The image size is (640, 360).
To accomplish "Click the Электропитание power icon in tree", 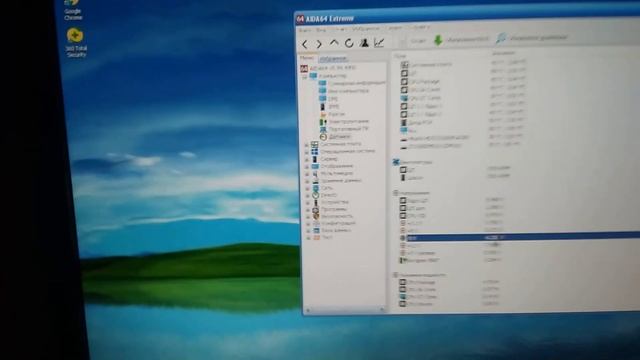I will coord(323,122).
